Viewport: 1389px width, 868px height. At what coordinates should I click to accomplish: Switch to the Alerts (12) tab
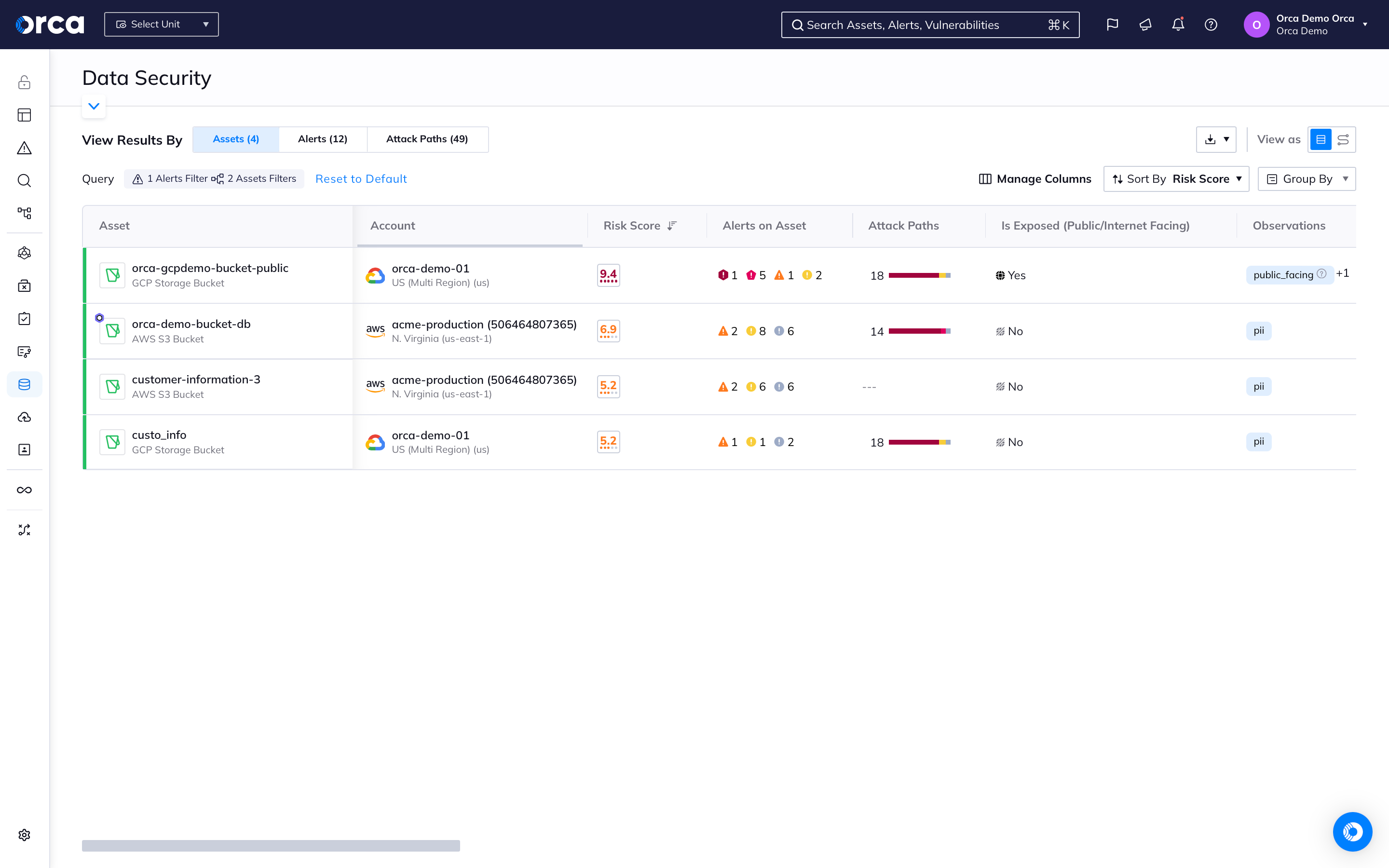click(323, 139)
